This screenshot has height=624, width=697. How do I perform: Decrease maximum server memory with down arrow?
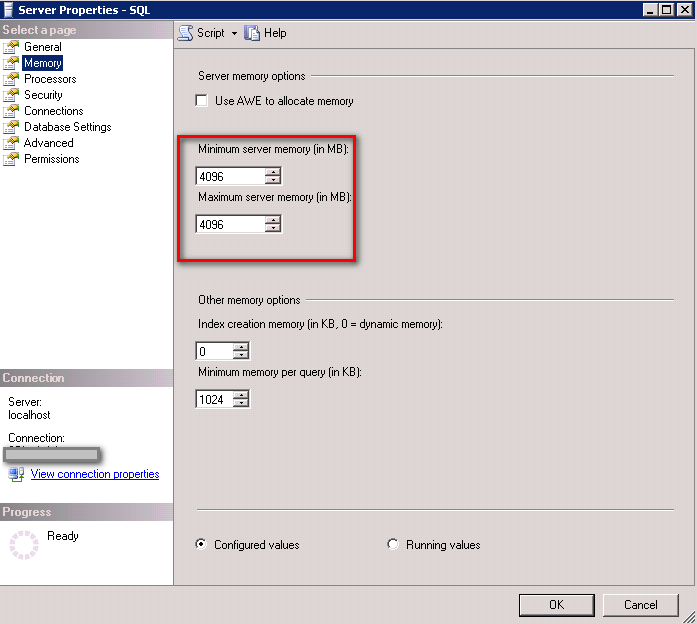[273, 228]
